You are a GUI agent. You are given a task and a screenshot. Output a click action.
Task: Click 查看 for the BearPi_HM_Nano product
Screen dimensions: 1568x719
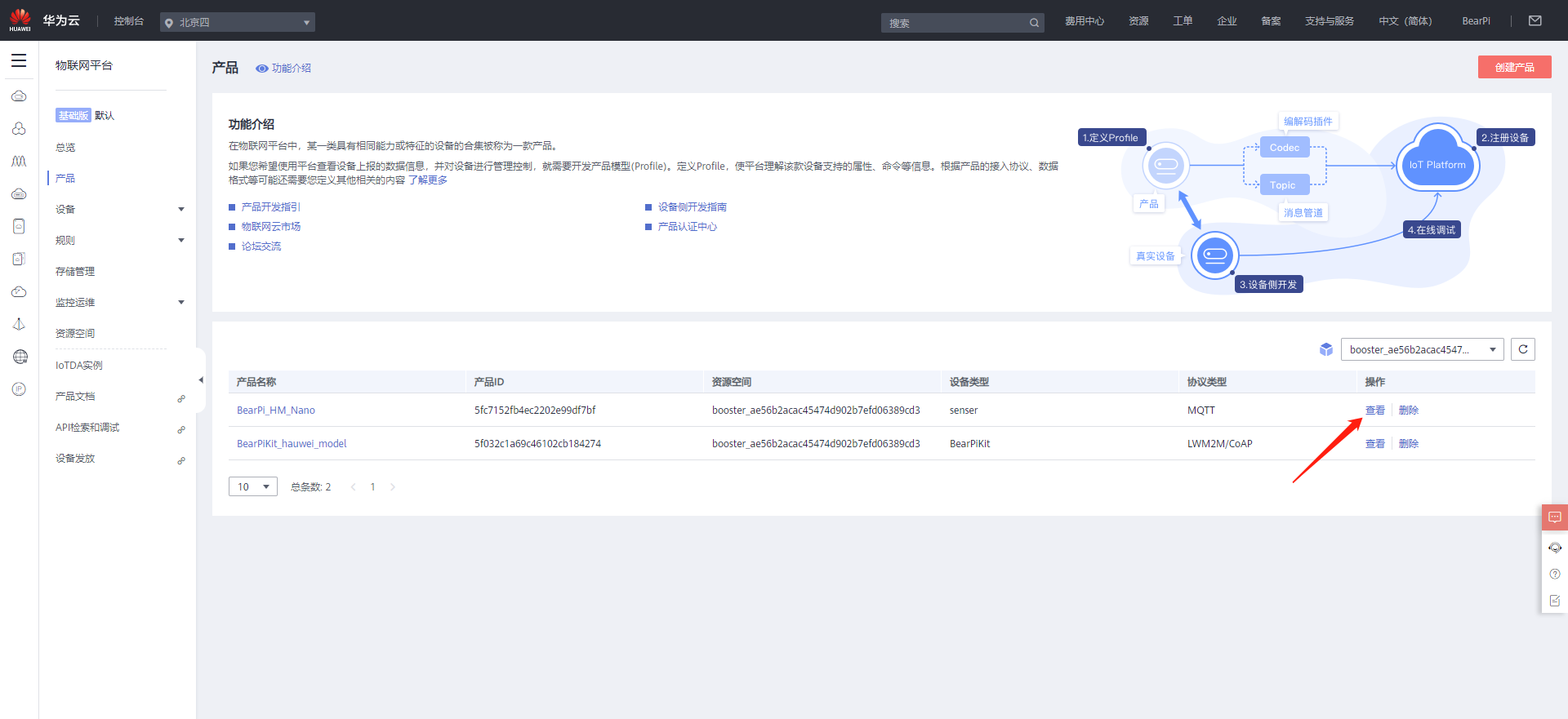click(1374, 411)
